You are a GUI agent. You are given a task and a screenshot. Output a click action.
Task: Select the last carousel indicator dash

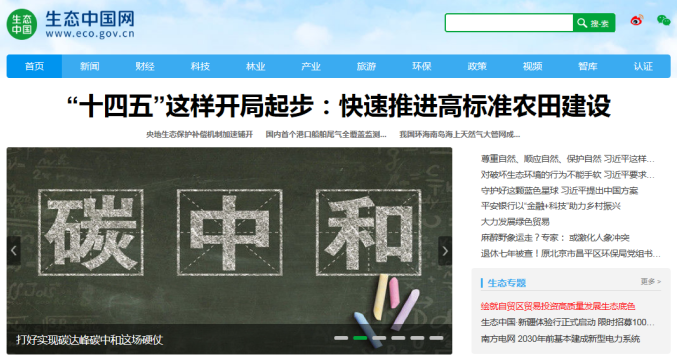(x=436, y=338)
